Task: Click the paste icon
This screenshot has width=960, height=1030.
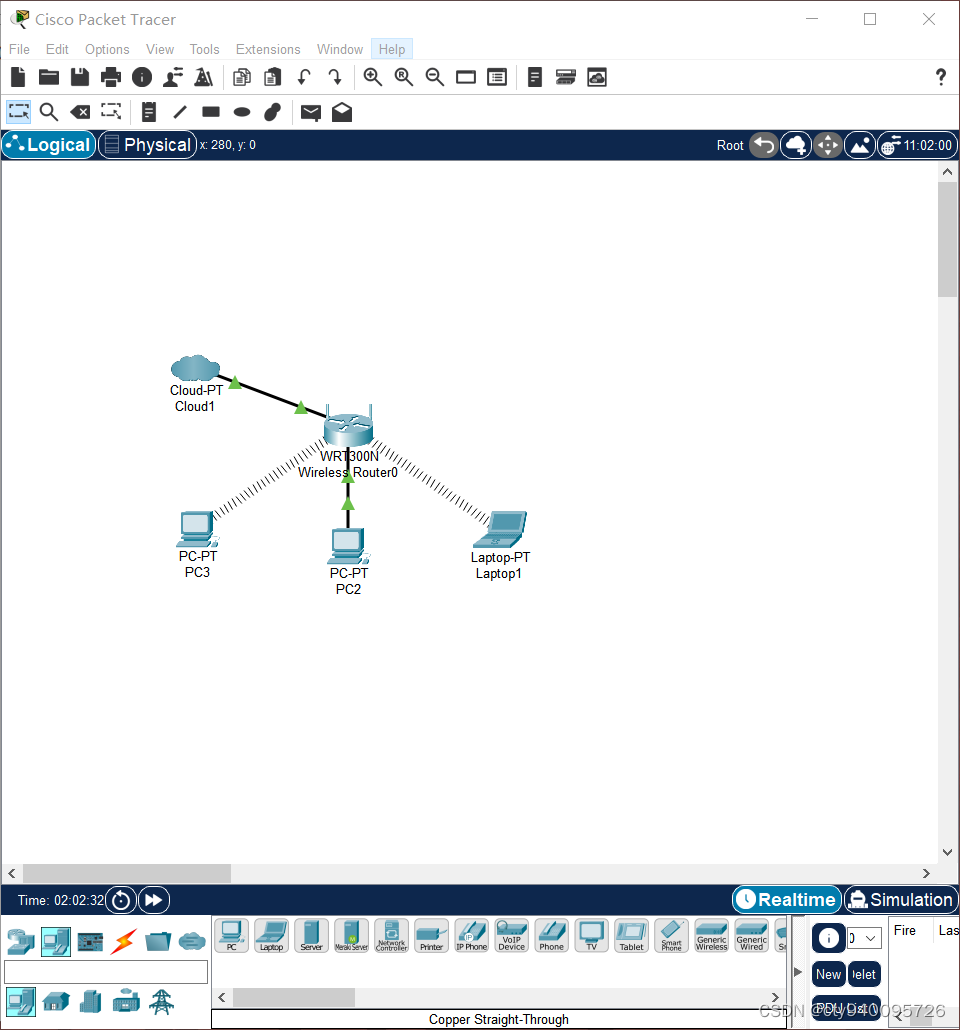Action: coord(273,78)
